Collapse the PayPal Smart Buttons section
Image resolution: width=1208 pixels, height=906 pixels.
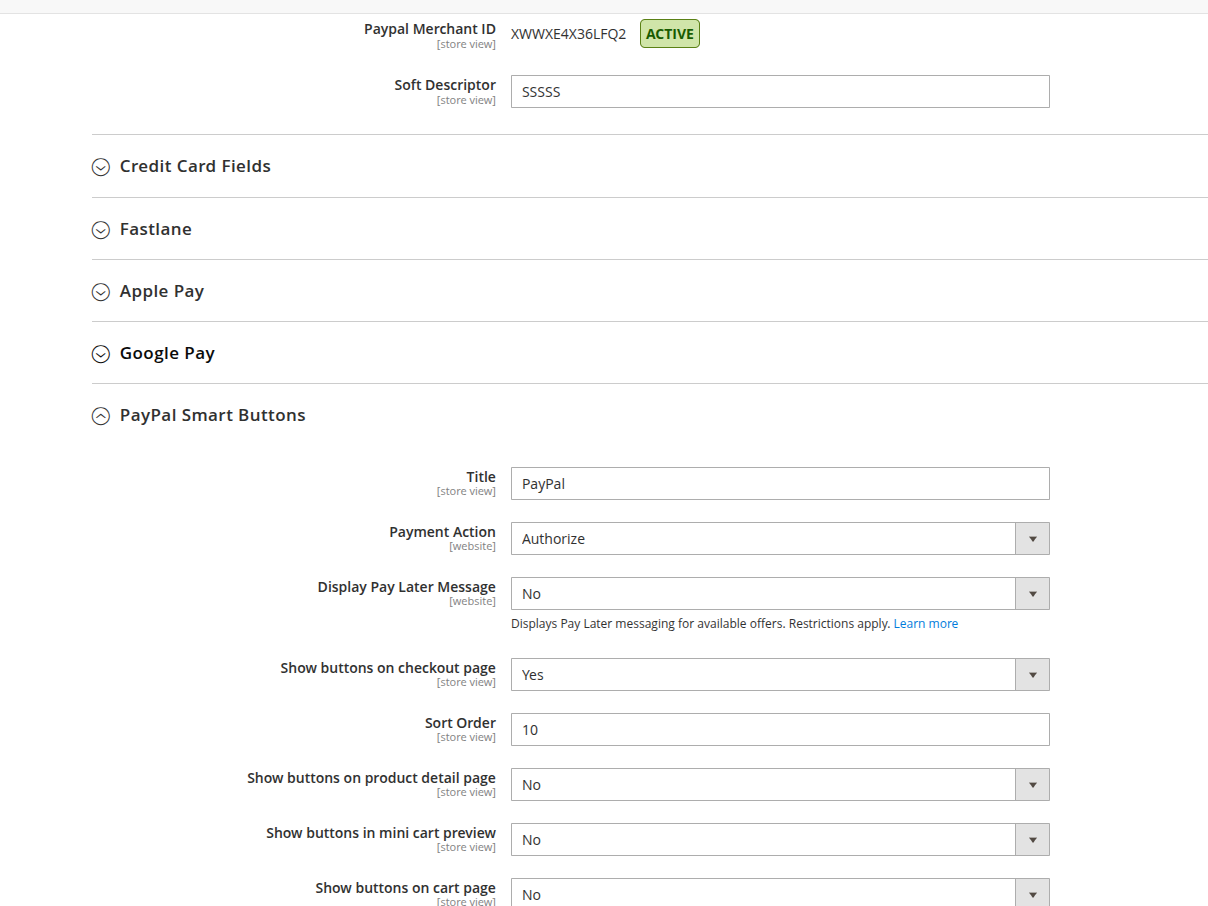tap(212, 415)
